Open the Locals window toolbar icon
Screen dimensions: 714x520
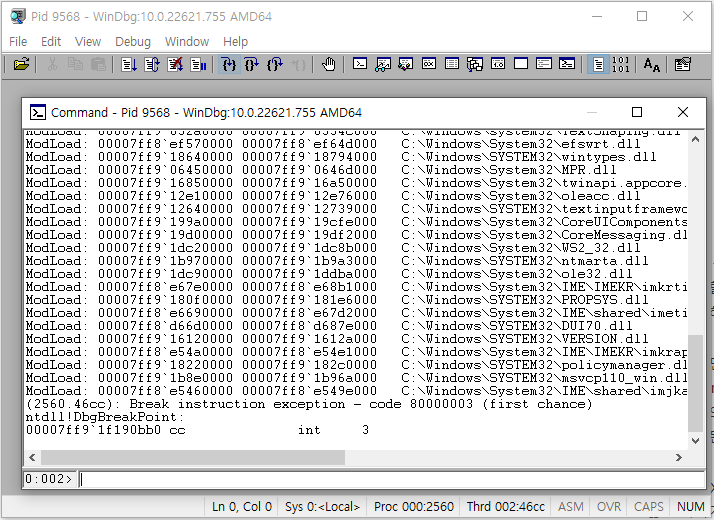click(406, 64)
